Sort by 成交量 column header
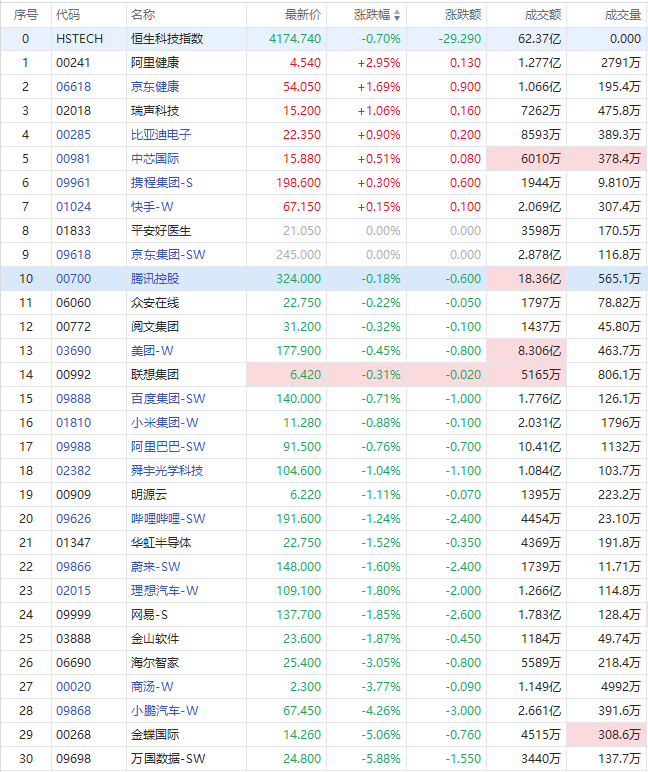The width and height of the screenshot is (648, 772). pos(623,15)
